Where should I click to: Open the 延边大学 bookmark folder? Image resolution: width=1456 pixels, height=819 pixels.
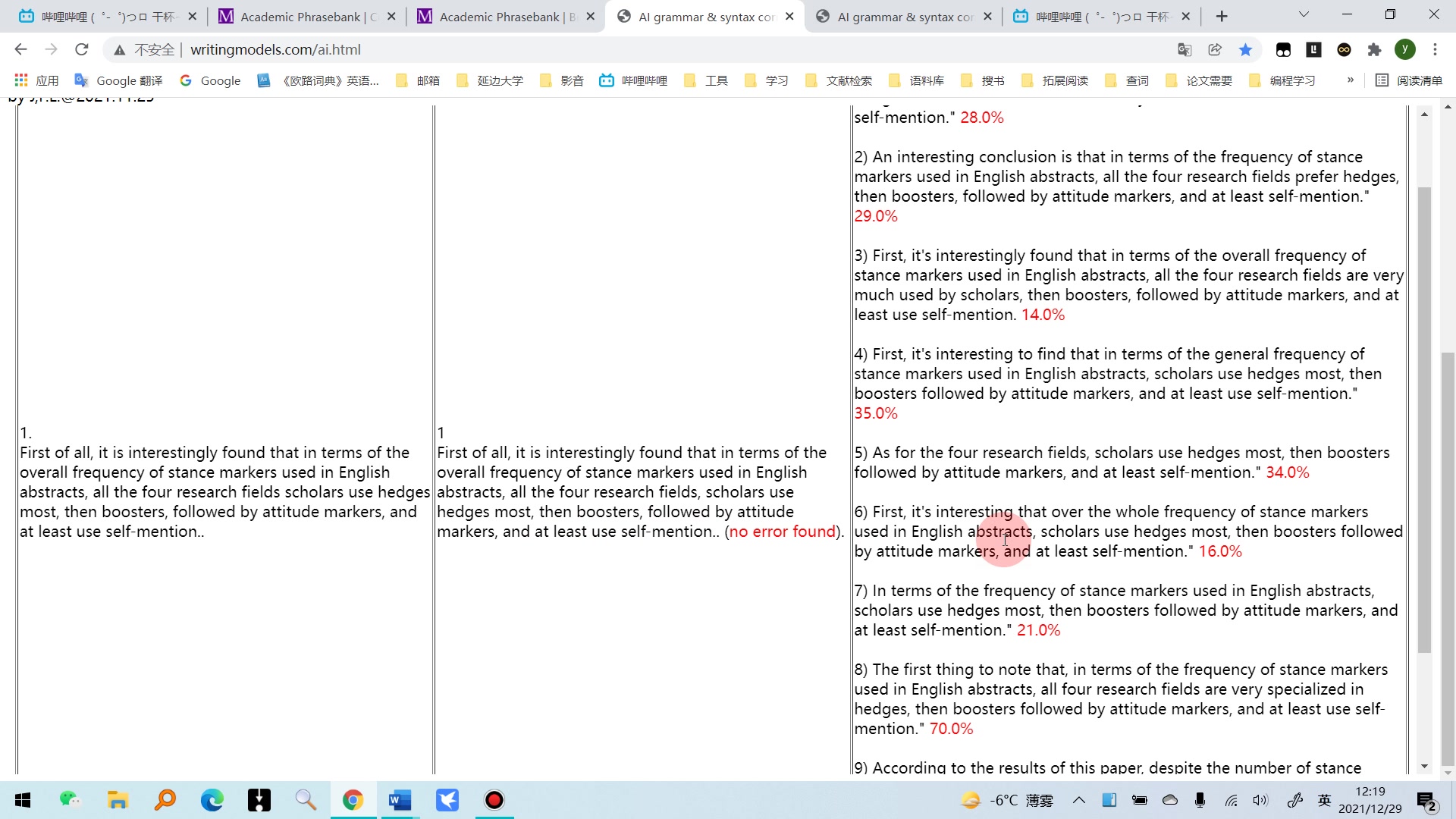tap(490, 80)
